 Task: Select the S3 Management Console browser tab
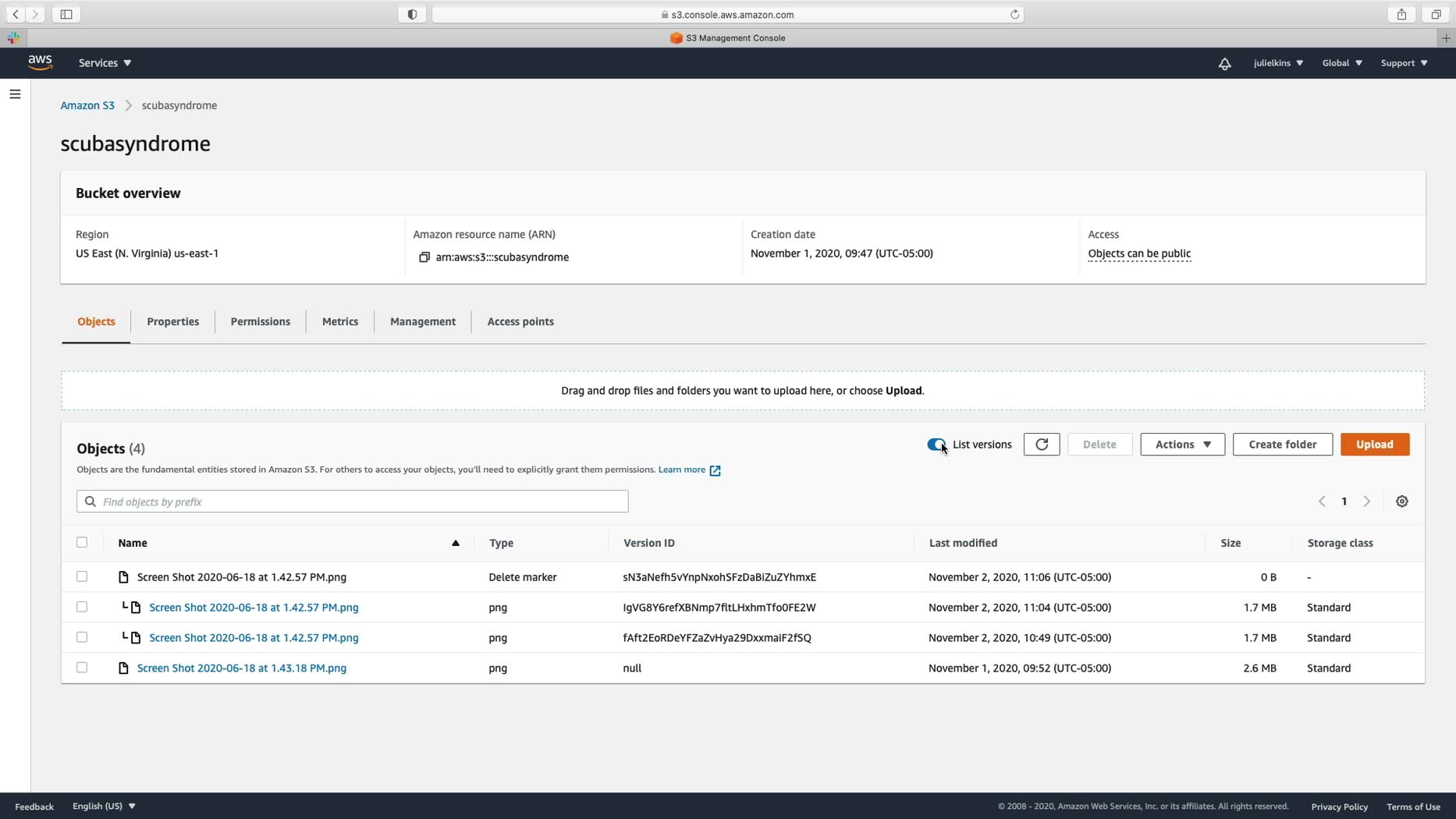click(x=727, y=37)
